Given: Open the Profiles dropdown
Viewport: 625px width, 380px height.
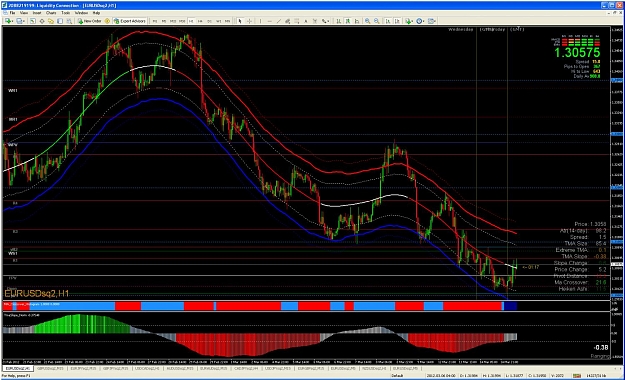Looking at the screenshot, I should [20, 21].
